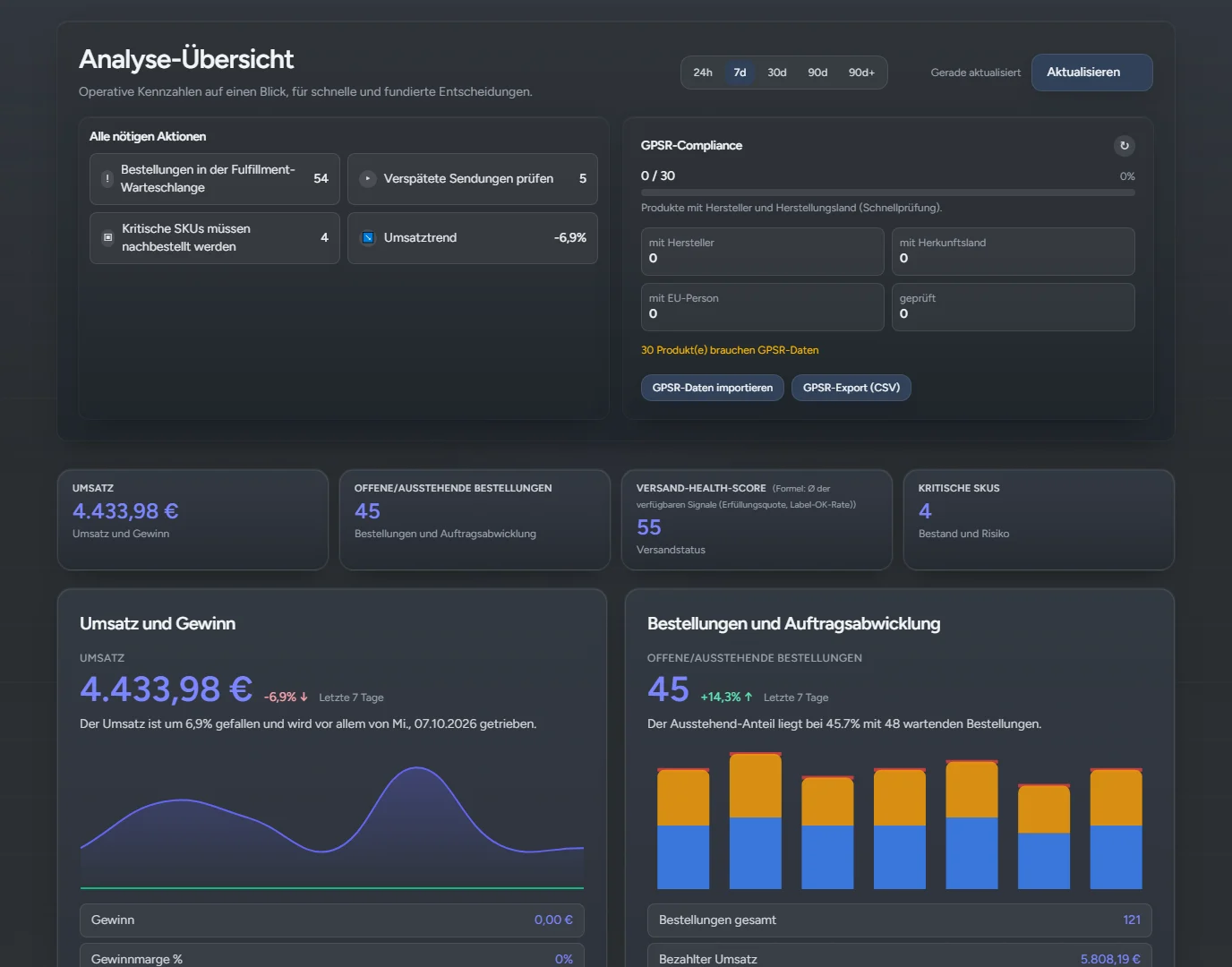Open the Umsatz KPI card
Screen dimensions: 1232x967
pos(192,519)
